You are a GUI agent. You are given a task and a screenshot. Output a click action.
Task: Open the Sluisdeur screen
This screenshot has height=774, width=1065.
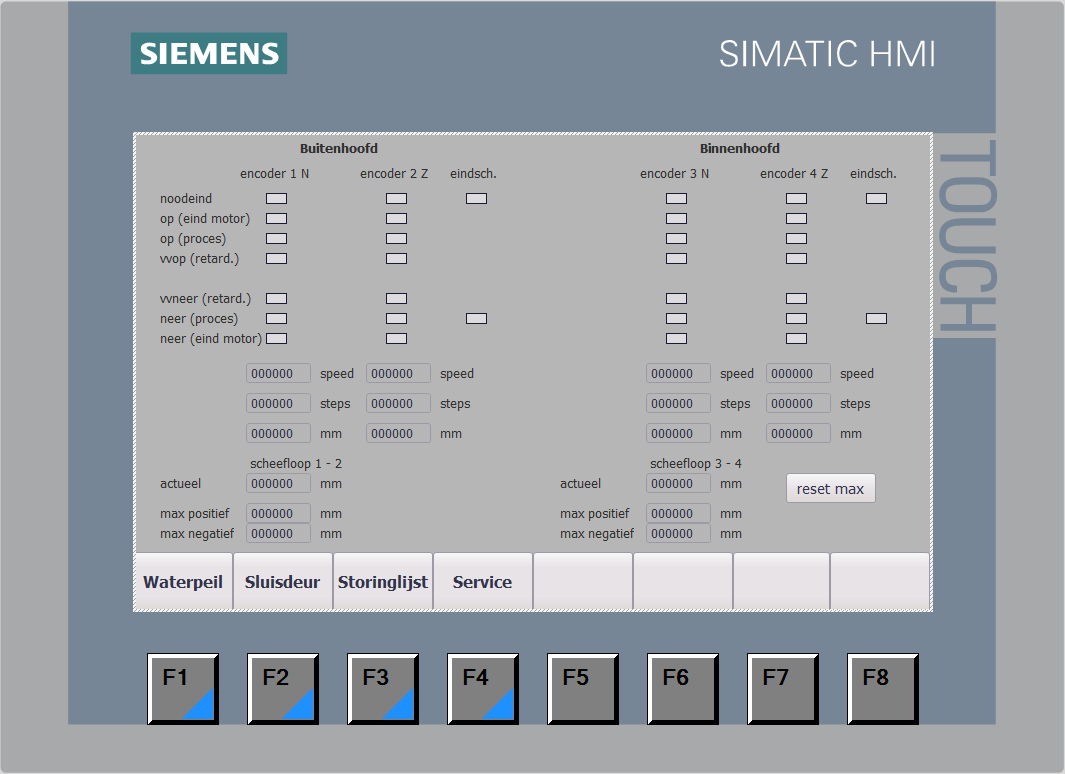point(283,582)
